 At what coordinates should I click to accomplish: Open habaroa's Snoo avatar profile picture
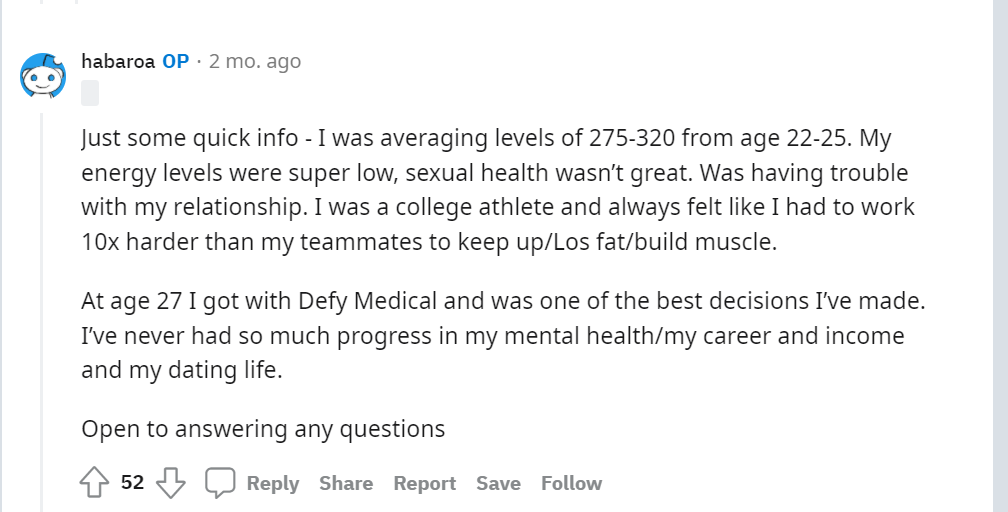click(x=43, y=76)
